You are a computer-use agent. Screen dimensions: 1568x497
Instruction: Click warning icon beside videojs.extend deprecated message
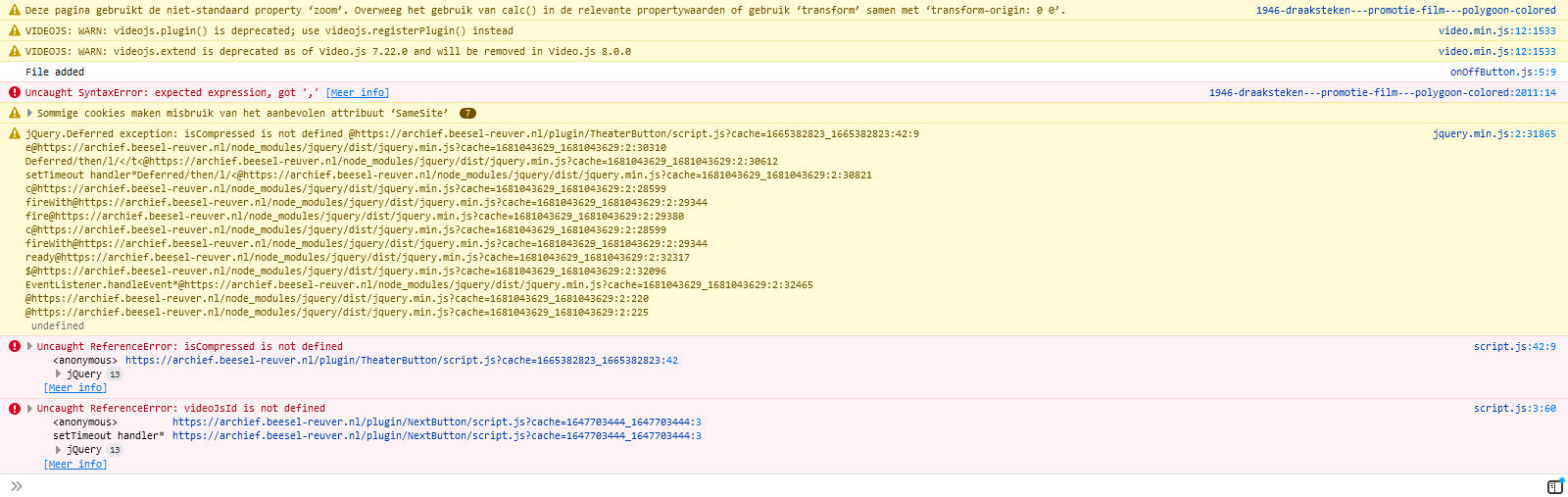click(15, 52)
